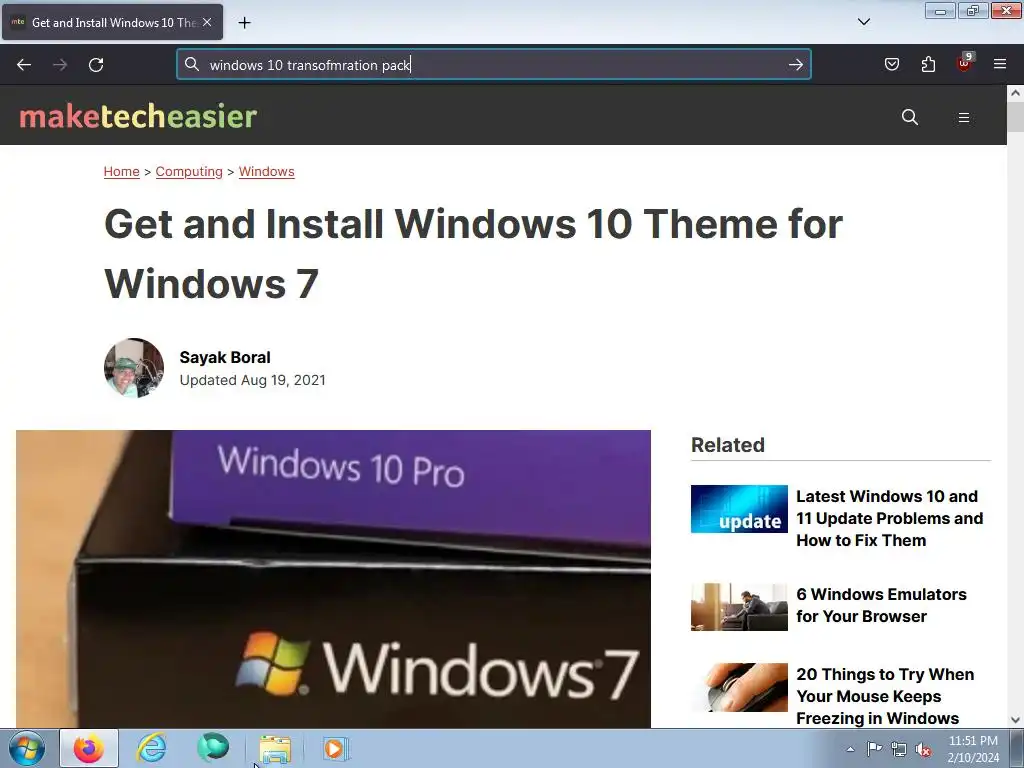
Task: Select the Get and Install Windows 10 tab
Action: [112, 22]
